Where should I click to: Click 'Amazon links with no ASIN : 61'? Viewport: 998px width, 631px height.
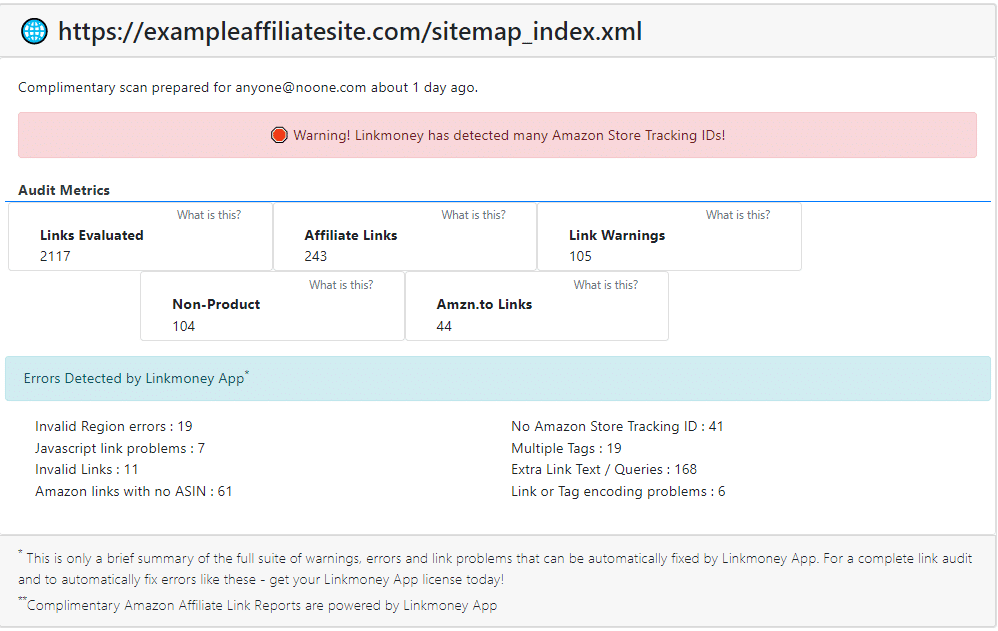[x=134, y=492]
